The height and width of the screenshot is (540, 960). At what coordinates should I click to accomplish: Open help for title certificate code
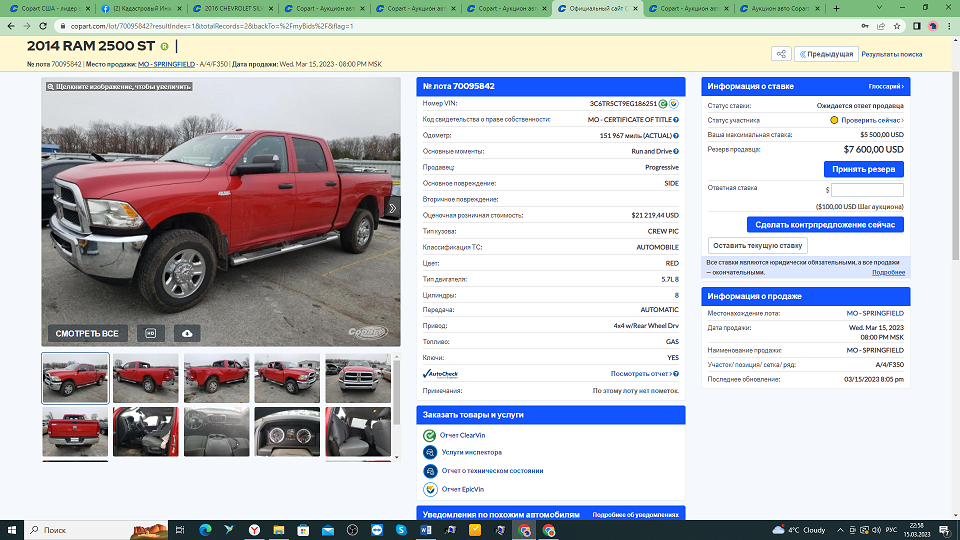(676, 119)
